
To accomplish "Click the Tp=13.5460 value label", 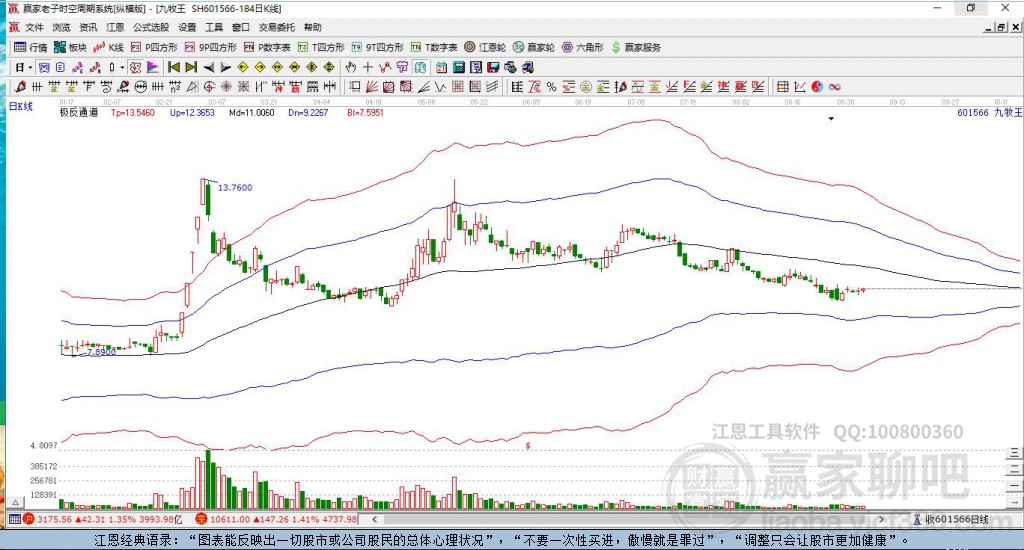I will (x=133, y=112).
